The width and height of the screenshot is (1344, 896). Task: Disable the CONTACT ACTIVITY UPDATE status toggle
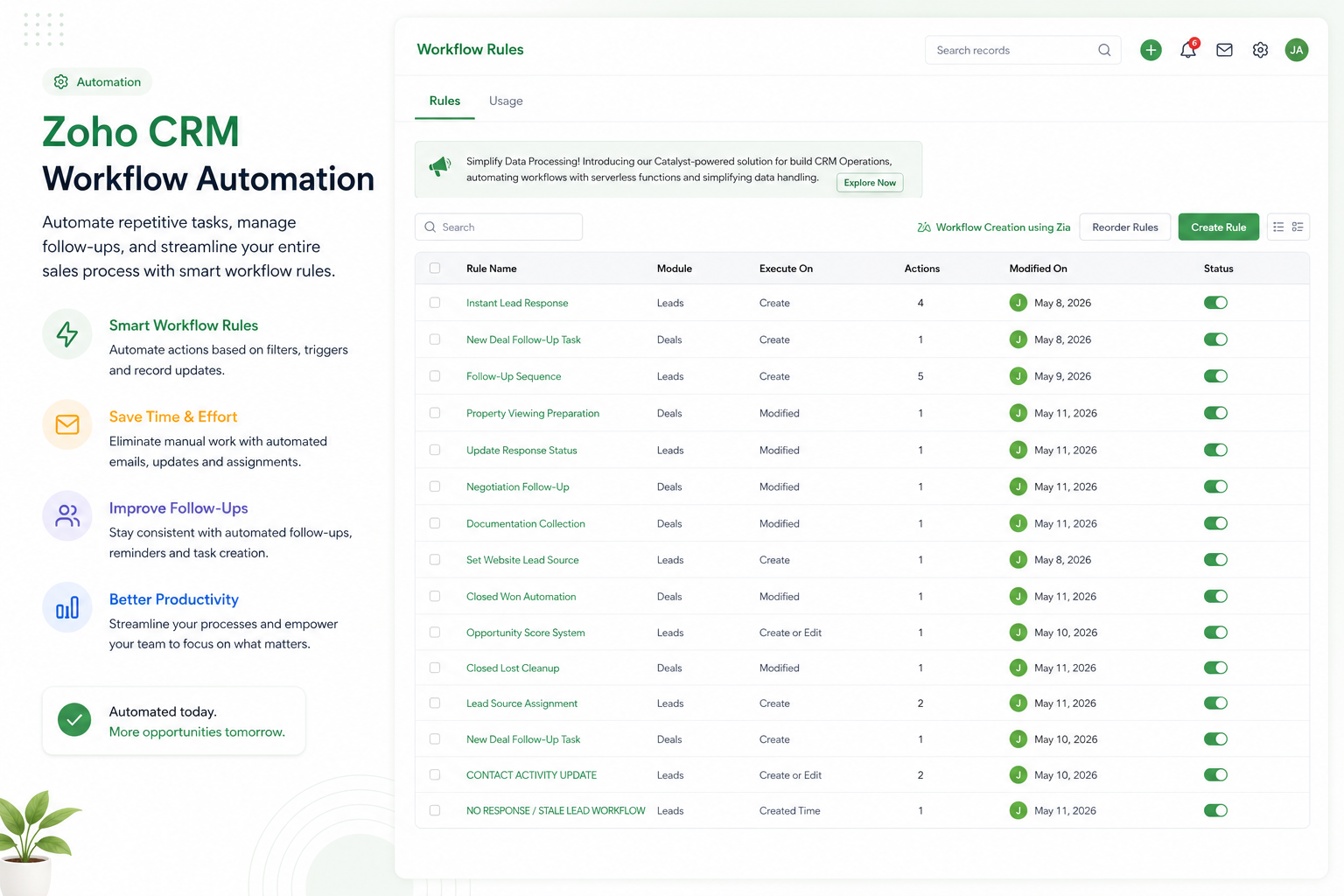[1215, 775]
